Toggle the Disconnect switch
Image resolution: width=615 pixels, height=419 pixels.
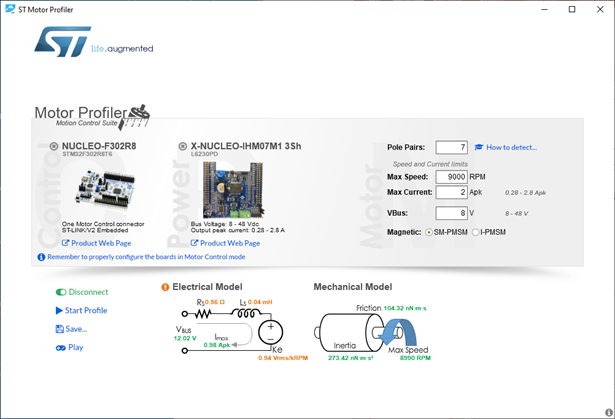61,292
